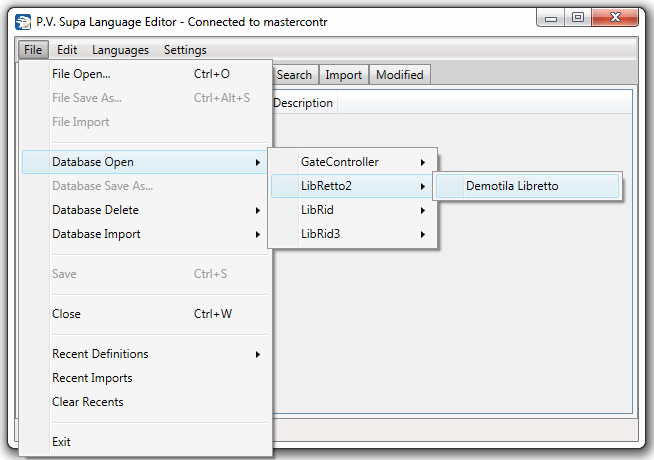Expand the Database Open submenu
654x460 pixels.
click(x=93, y=162)
